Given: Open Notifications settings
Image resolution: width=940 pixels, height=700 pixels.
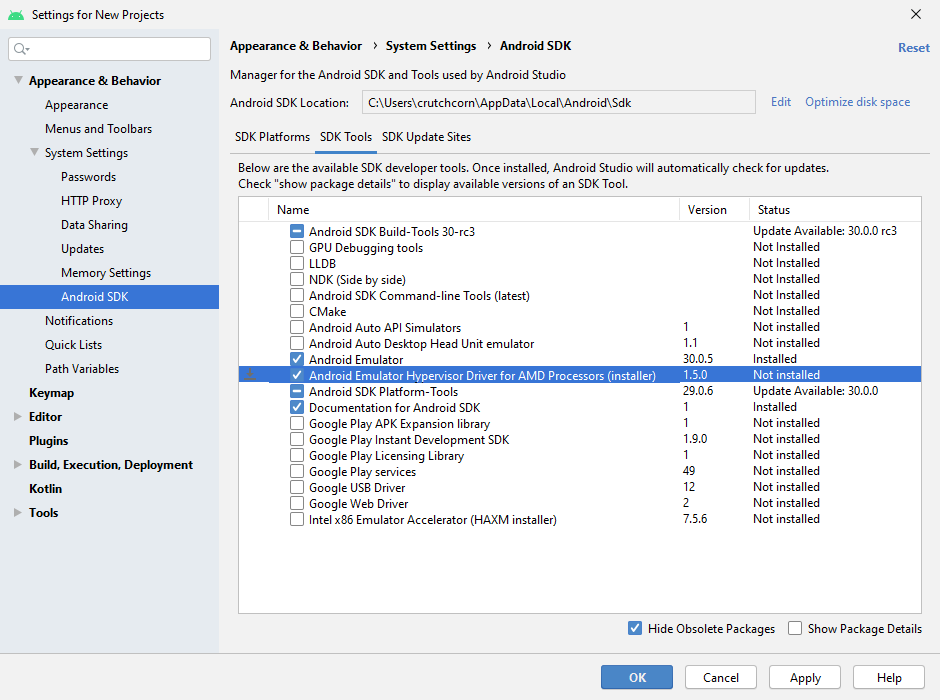Looking at the screenshot, I should coord(79,321).
